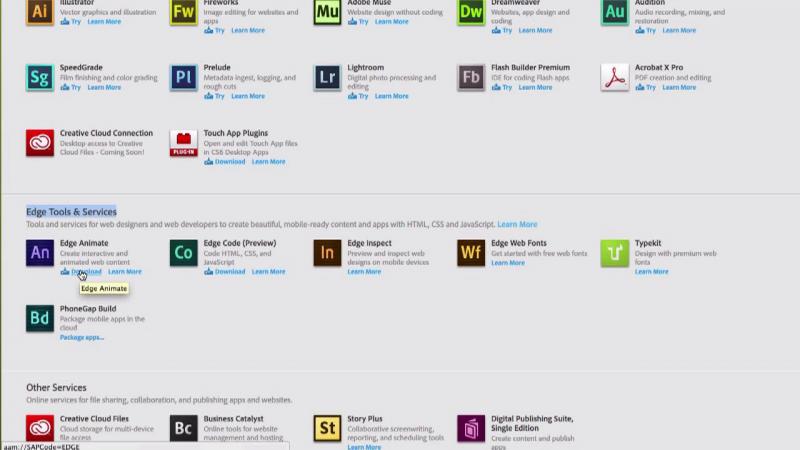Click the Story Plus 'St' icon
800x450 pixels.
327,429
